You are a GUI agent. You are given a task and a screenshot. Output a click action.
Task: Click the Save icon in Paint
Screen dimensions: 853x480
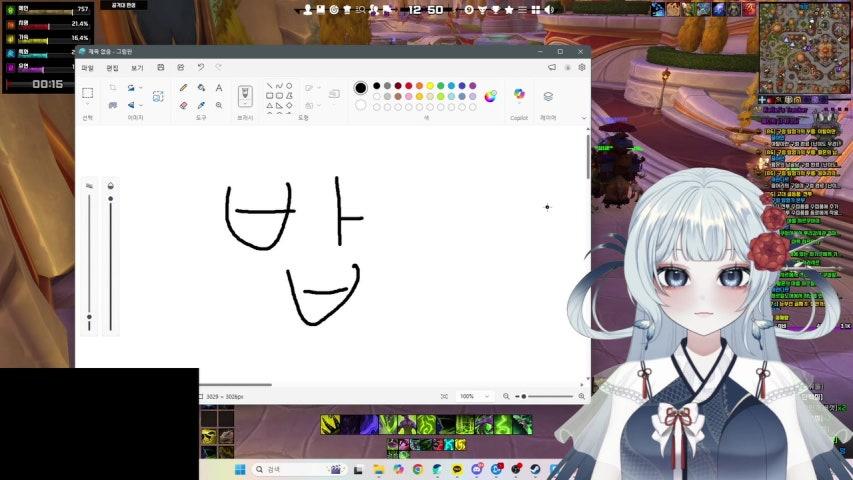pyautogui.click(x=160, y=67)
